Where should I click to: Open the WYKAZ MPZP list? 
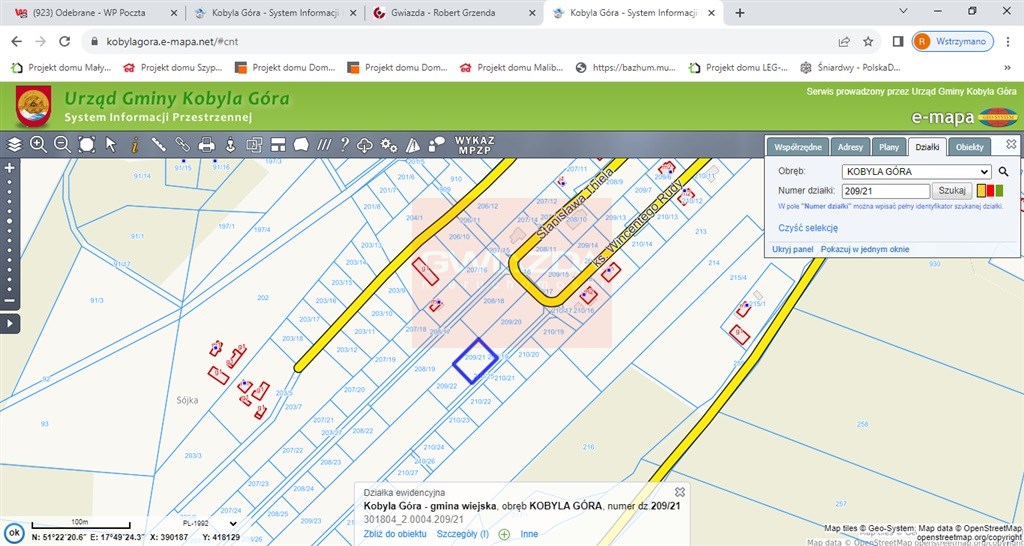click(x=475, y=146)
